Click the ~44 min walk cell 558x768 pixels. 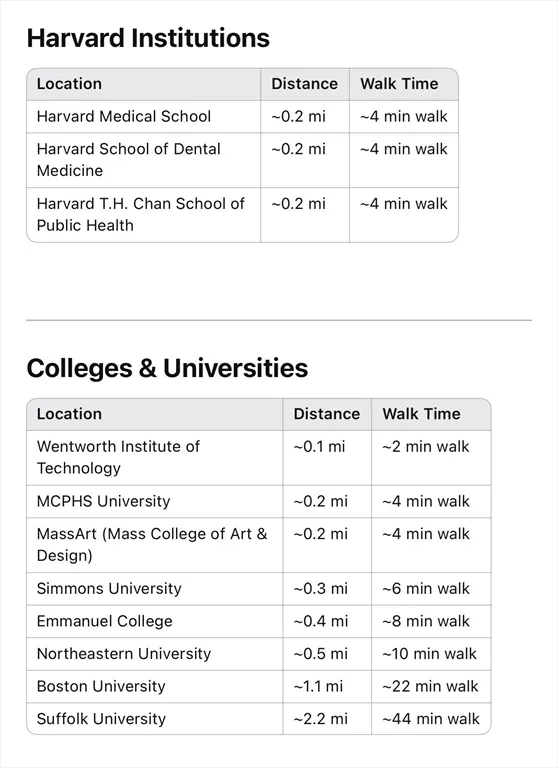point(431,719)
